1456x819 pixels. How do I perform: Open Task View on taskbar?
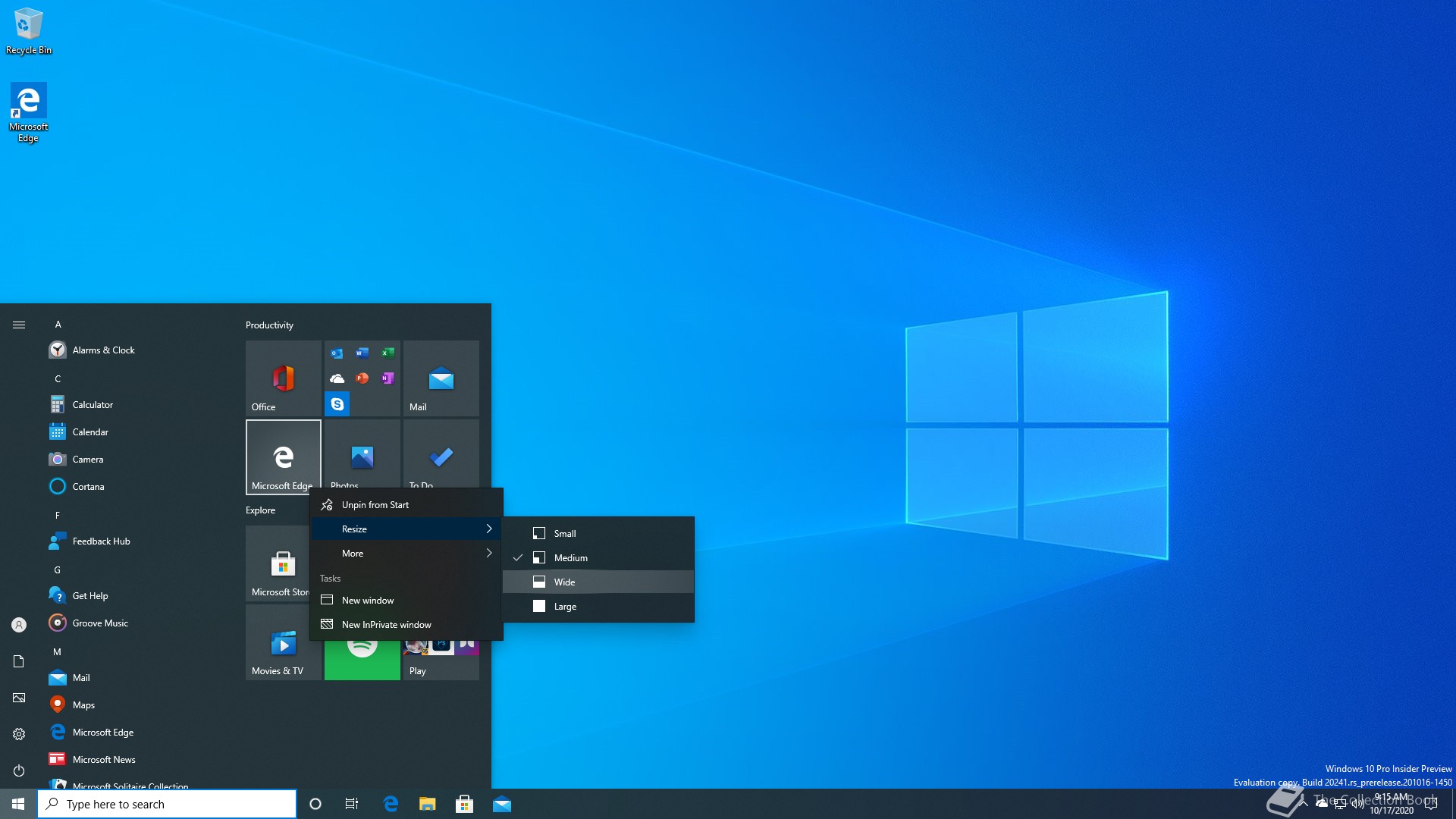352,804
